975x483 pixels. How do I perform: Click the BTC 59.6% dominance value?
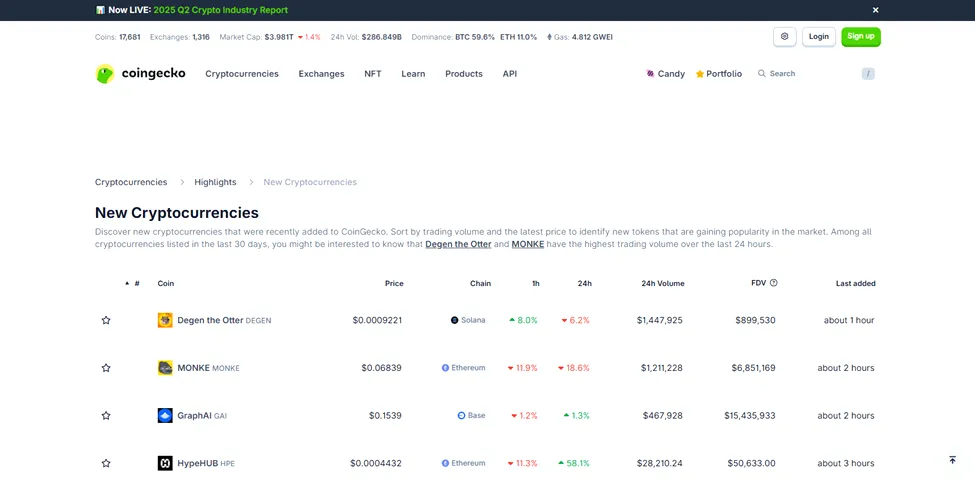click(475, 37)
